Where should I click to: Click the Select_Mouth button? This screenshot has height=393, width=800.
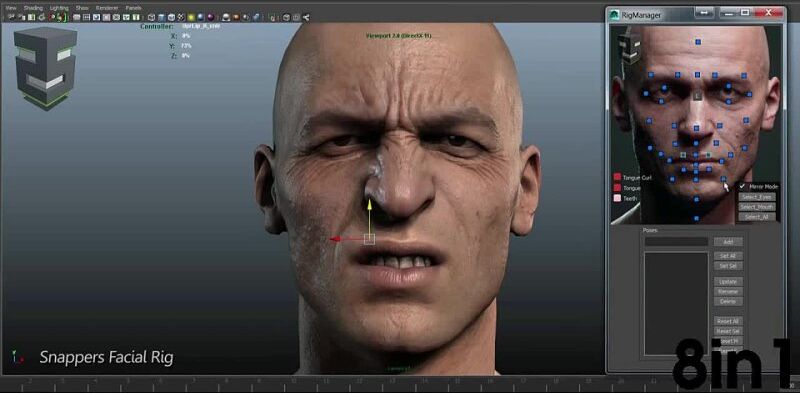click(757, 207)
